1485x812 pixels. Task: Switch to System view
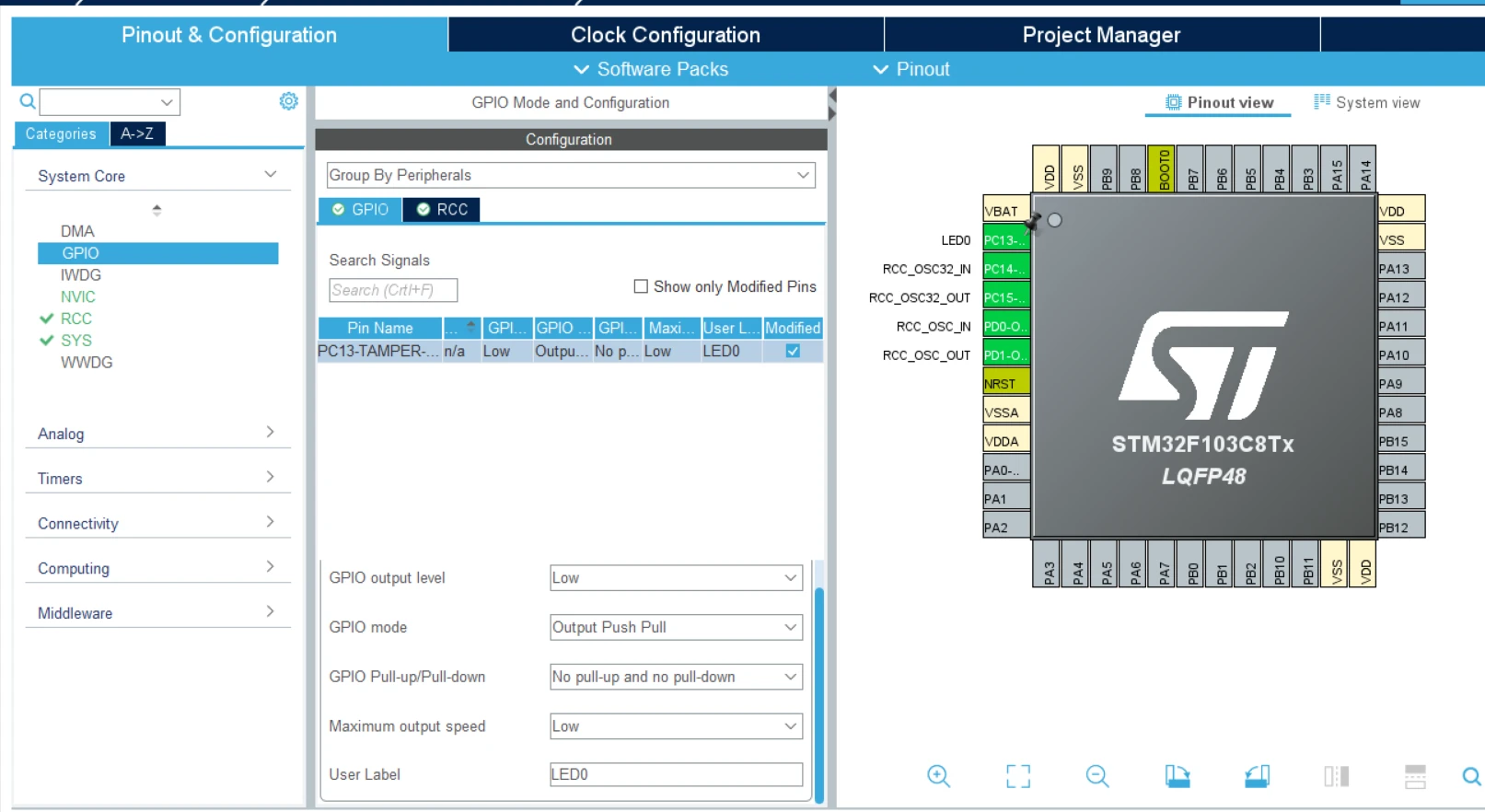pos(1367,102)
